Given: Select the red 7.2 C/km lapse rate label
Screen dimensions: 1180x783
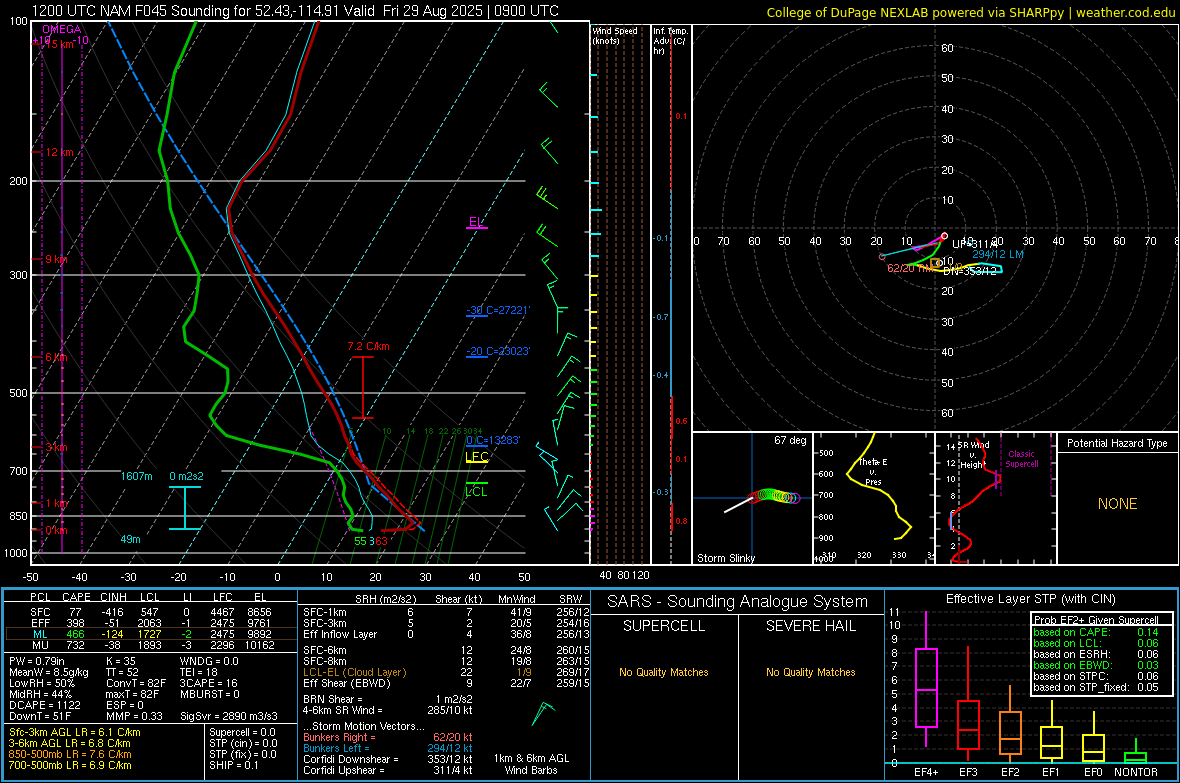Looking at the screenshot, I should coord(368,346).
